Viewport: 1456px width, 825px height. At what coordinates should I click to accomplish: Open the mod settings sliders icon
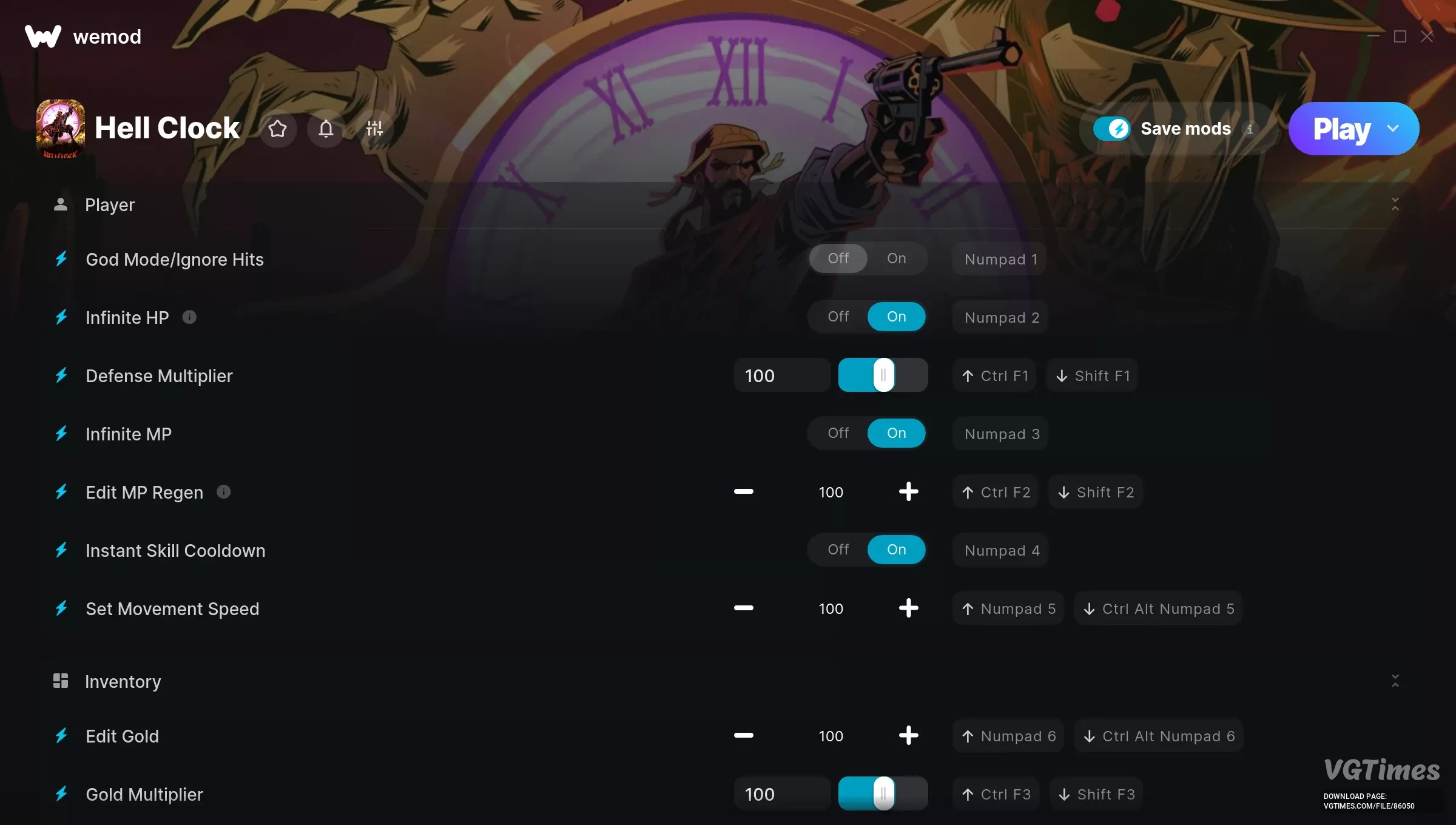click(375, 129)
